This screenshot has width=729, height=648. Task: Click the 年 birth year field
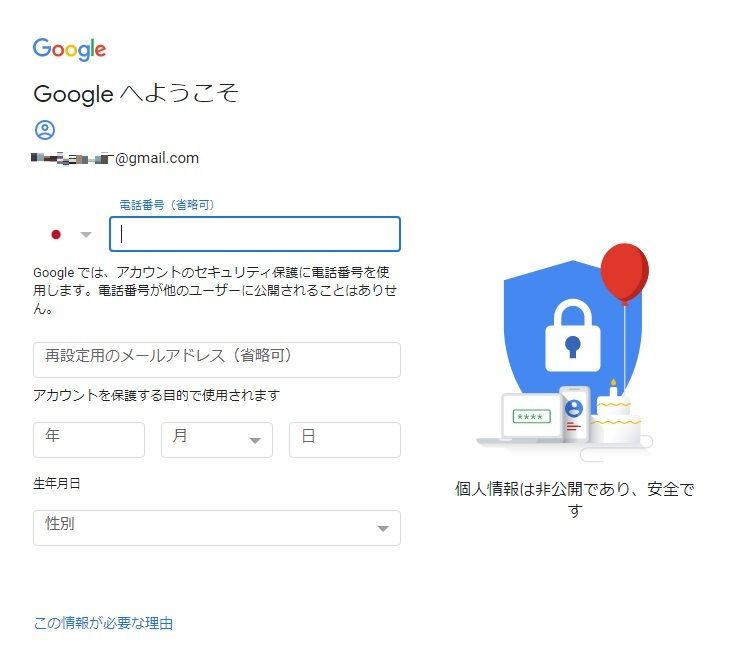pyautogui.click(x=89, y=440)
